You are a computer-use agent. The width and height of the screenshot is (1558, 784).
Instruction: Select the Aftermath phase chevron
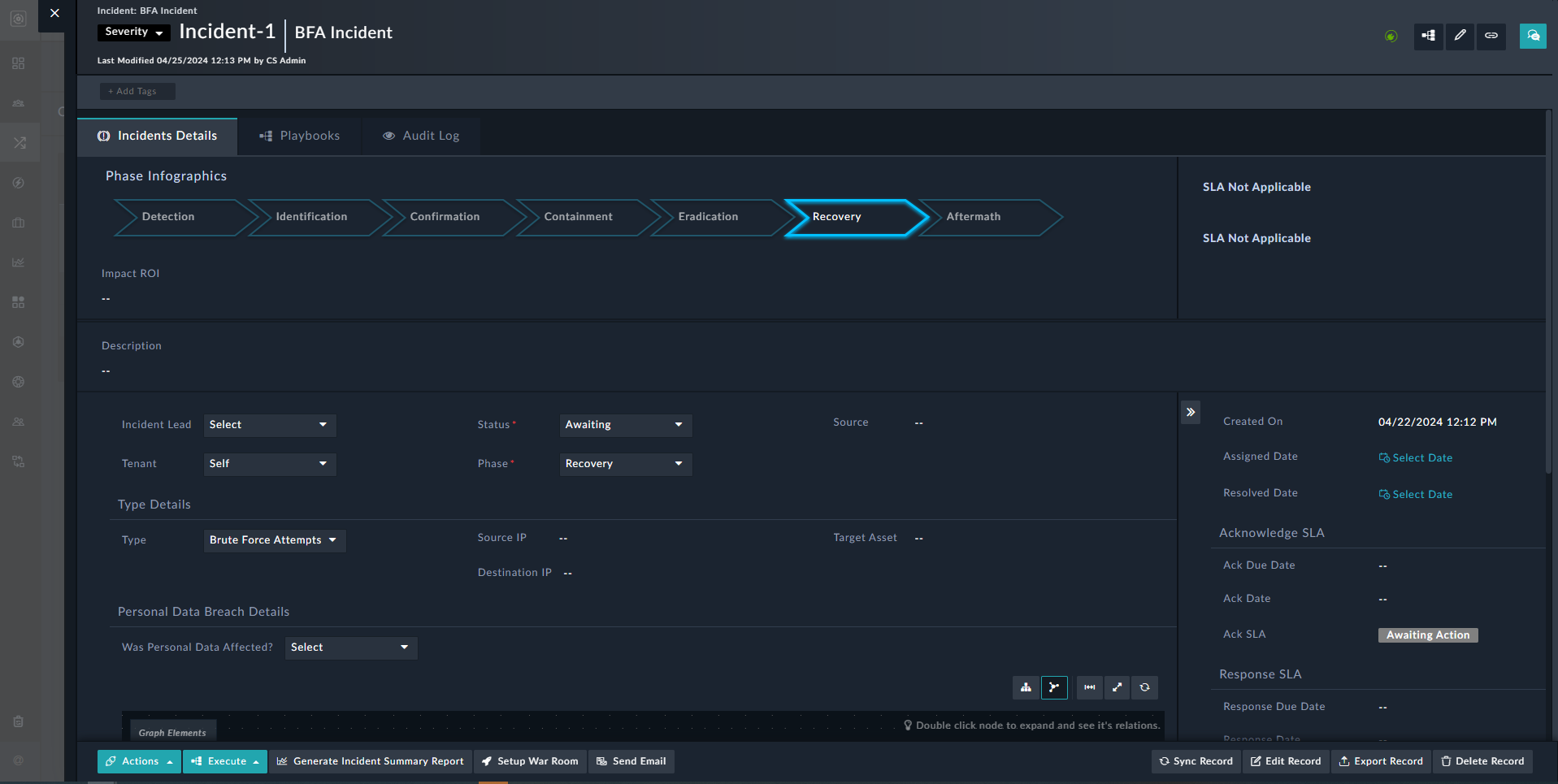tap(986, 217)
